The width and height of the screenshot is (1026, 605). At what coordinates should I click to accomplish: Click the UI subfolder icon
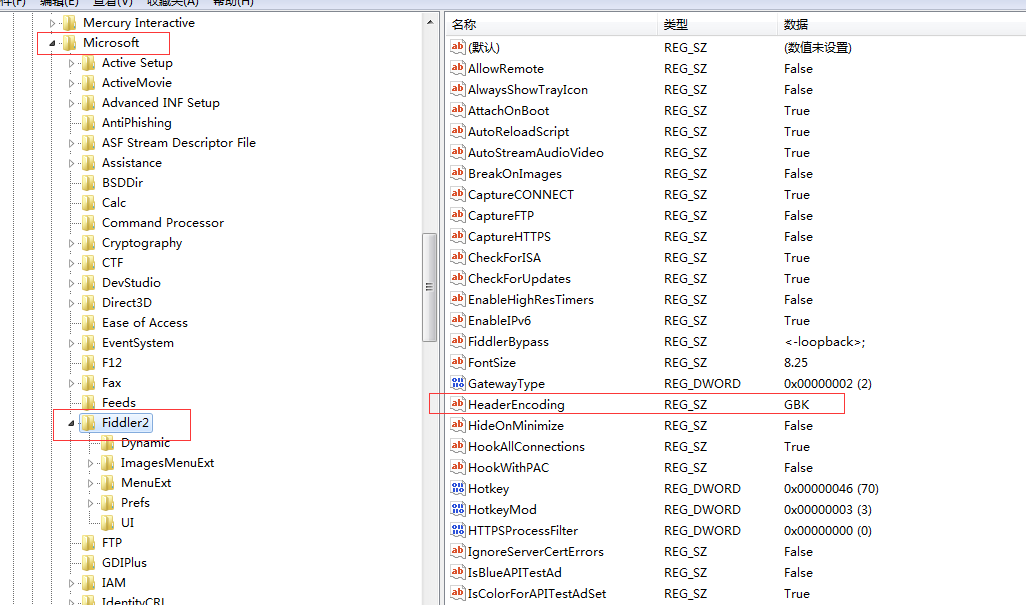point(107,523)
